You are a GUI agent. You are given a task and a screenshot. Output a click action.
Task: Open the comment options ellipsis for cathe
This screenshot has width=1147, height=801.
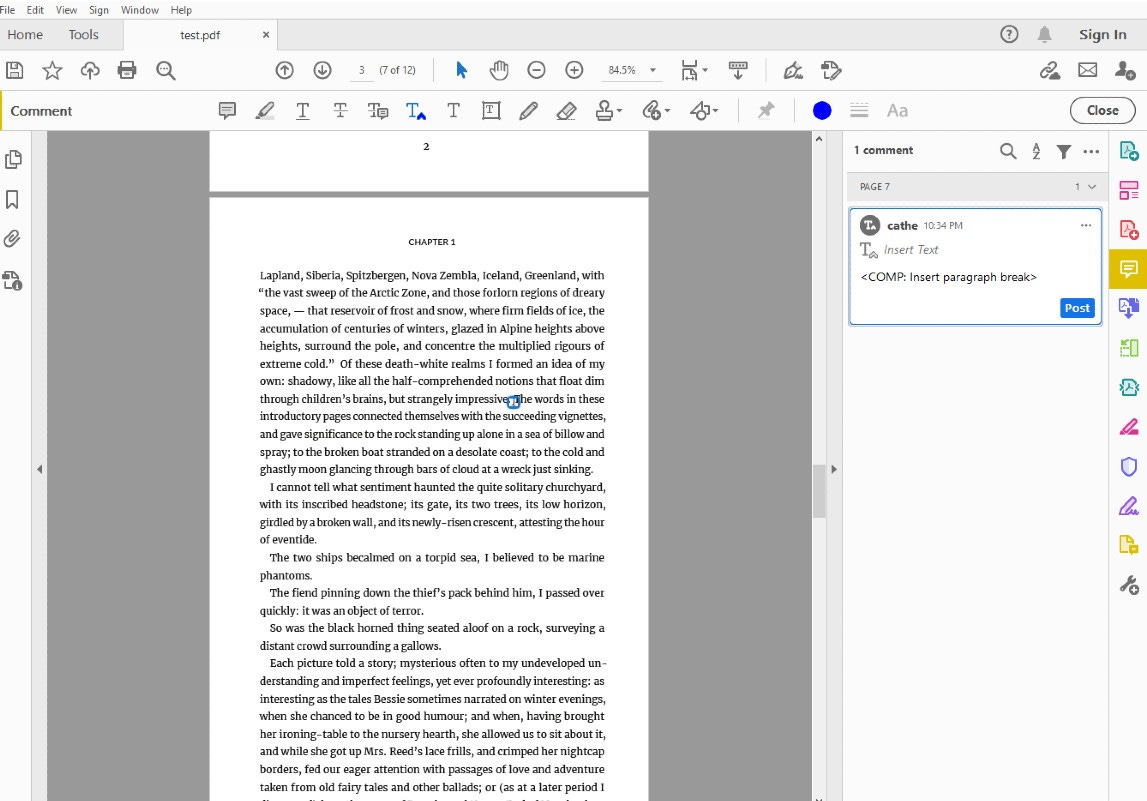(x=1086, y=225)
